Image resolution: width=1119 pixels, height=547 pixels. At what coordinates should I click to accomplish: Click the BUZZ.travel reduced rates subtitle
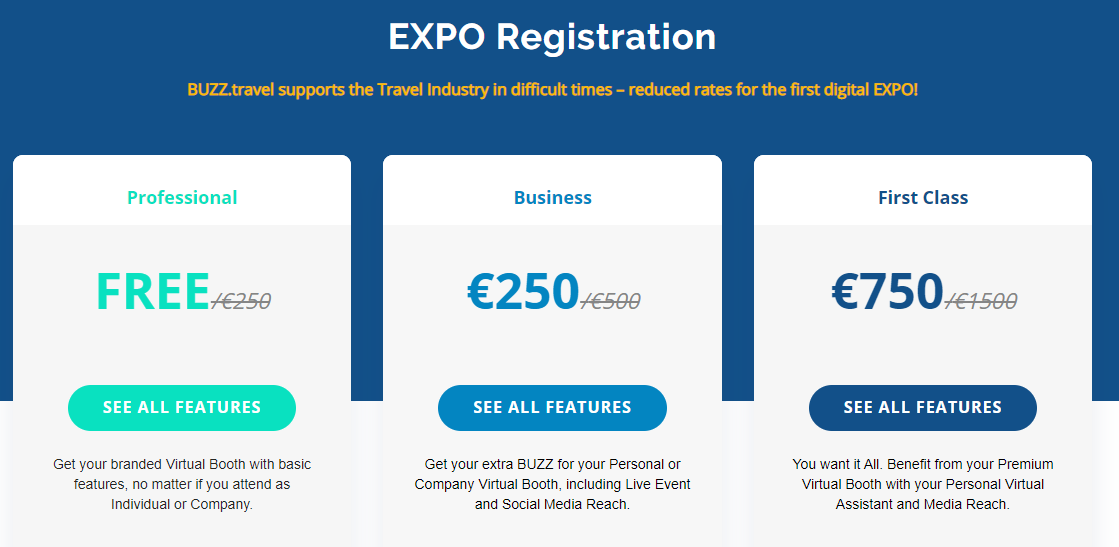(x=552, y=91)
